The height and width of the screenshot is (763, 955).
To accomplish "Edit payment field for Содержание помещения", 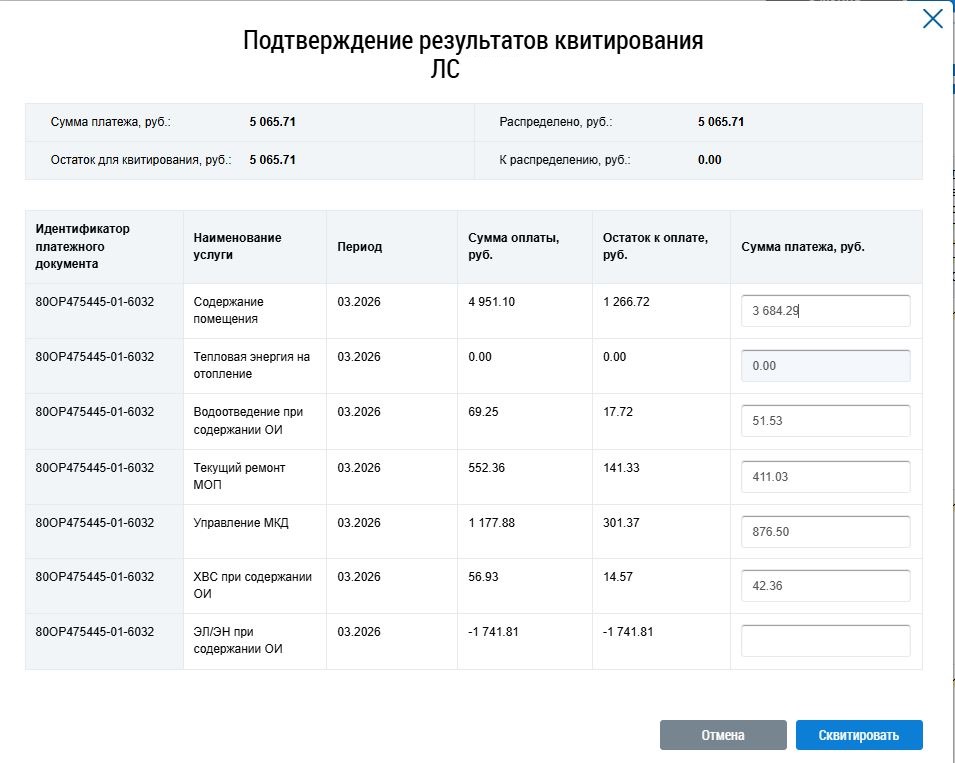I will pos(825,311).
